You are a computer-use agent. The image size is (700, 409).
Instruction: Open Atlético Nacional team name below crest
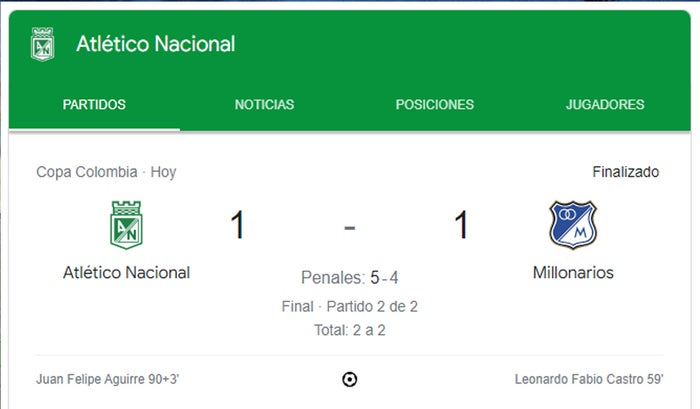click(x=126, y=272)
